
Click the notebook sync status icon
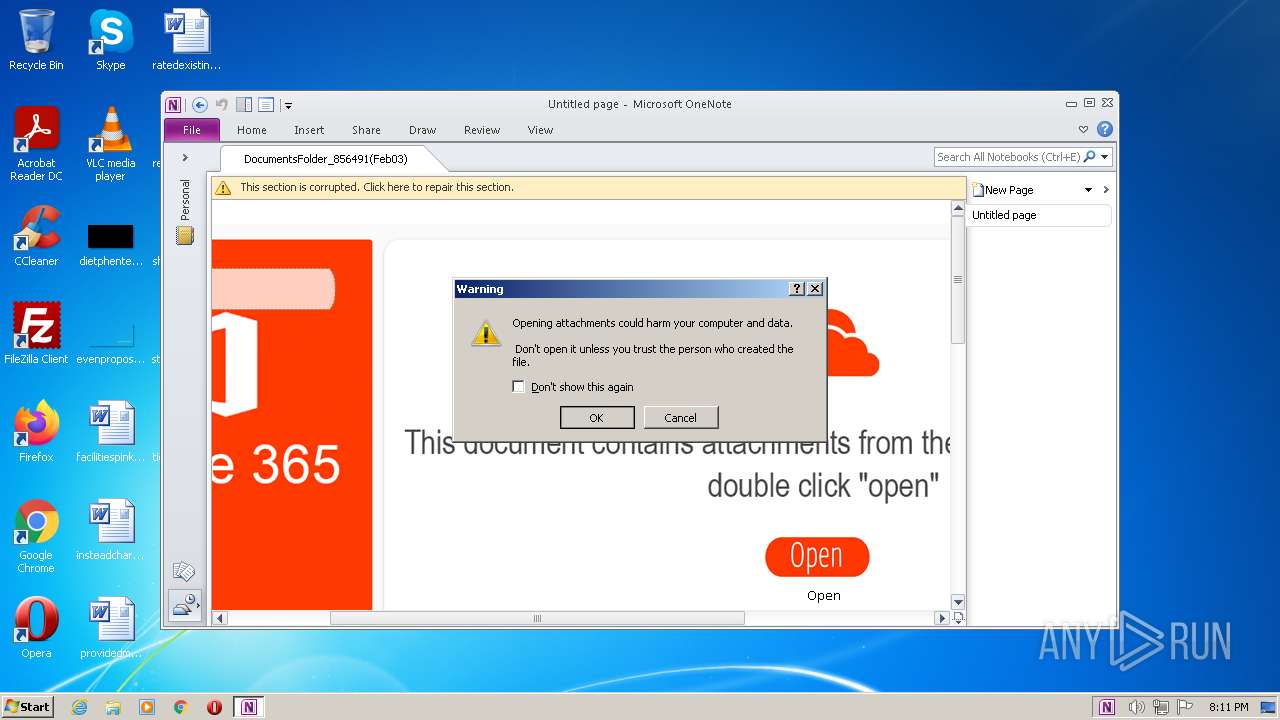pos(185,605)
